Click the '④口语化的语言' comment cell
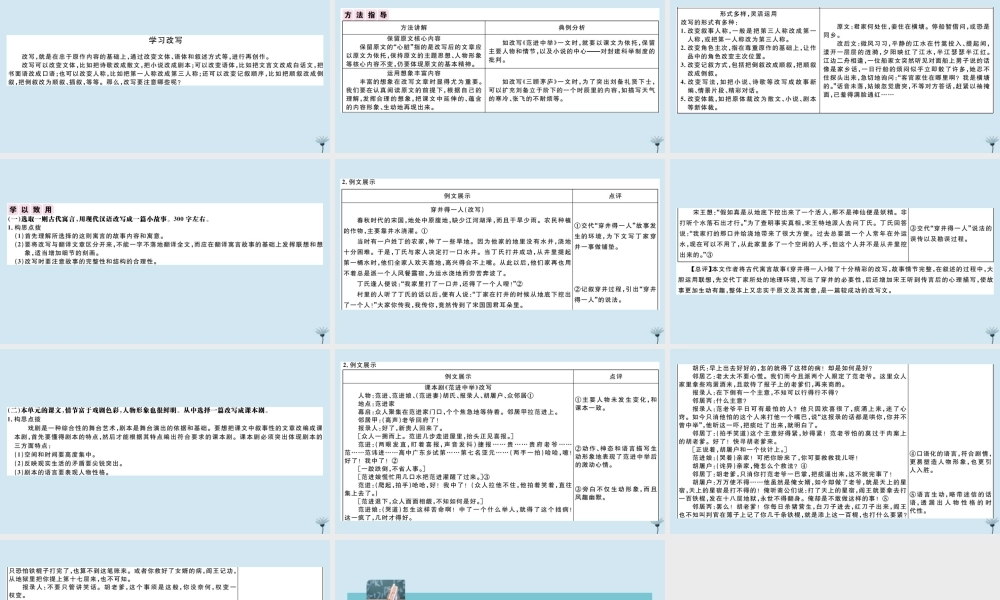 click(x=950, y=462)
